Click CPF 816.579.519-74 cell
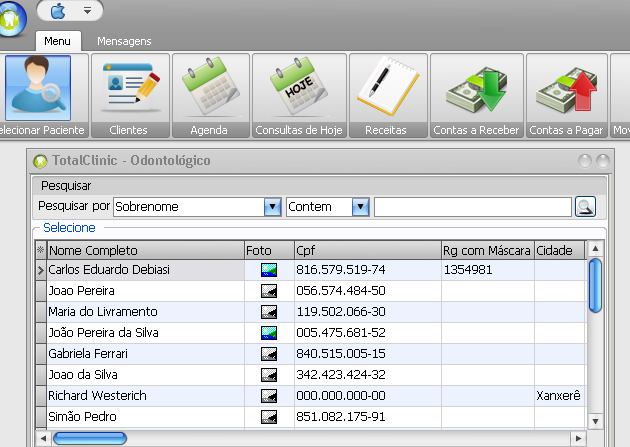This screenshot has height=447, width=630. tap(368, 270)
